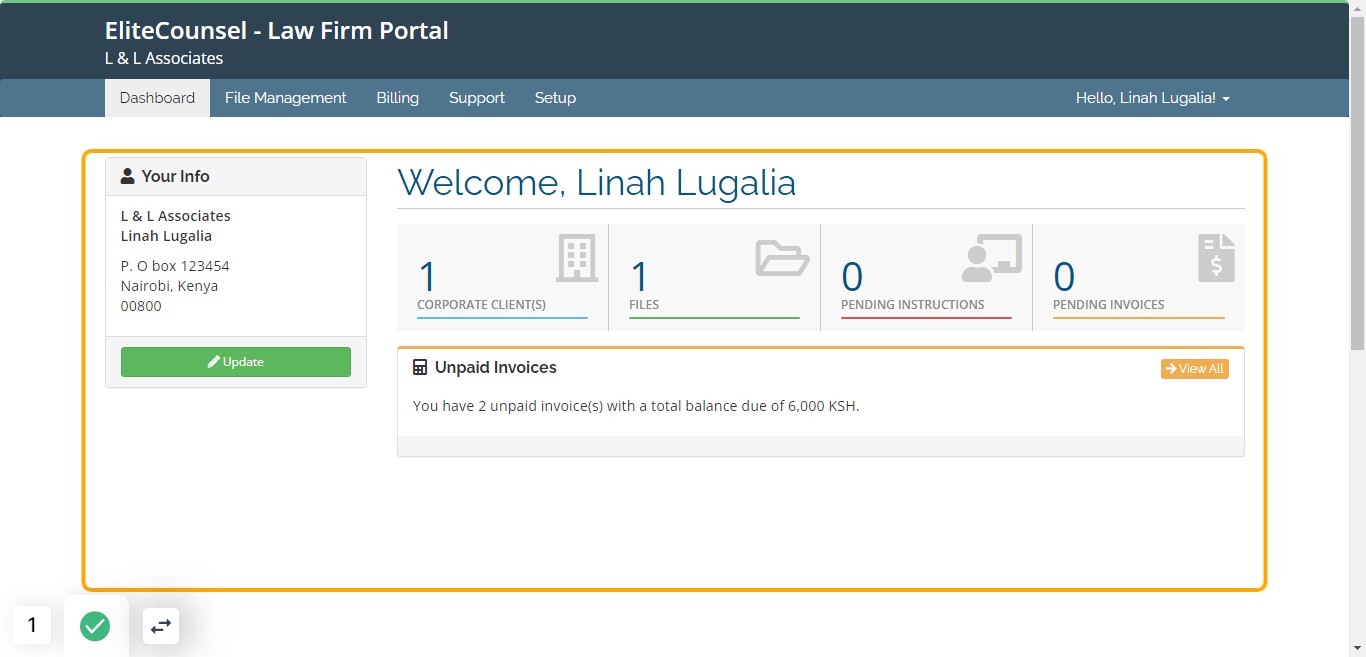Click the EliteCounsel - Law Firm Portal title

pos(276,31)
